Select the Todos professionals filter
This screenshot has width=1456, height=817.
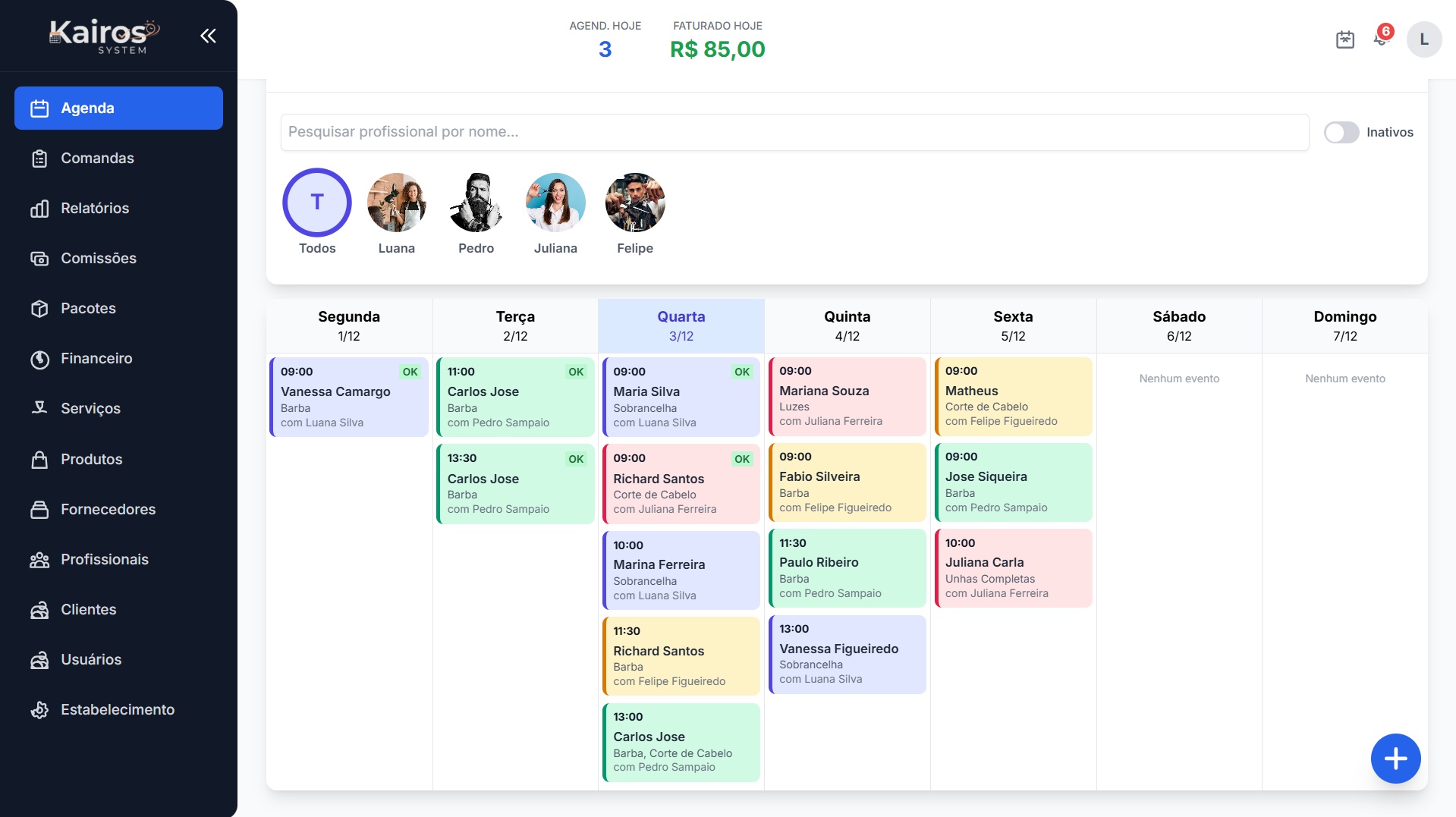pos(316,203)
